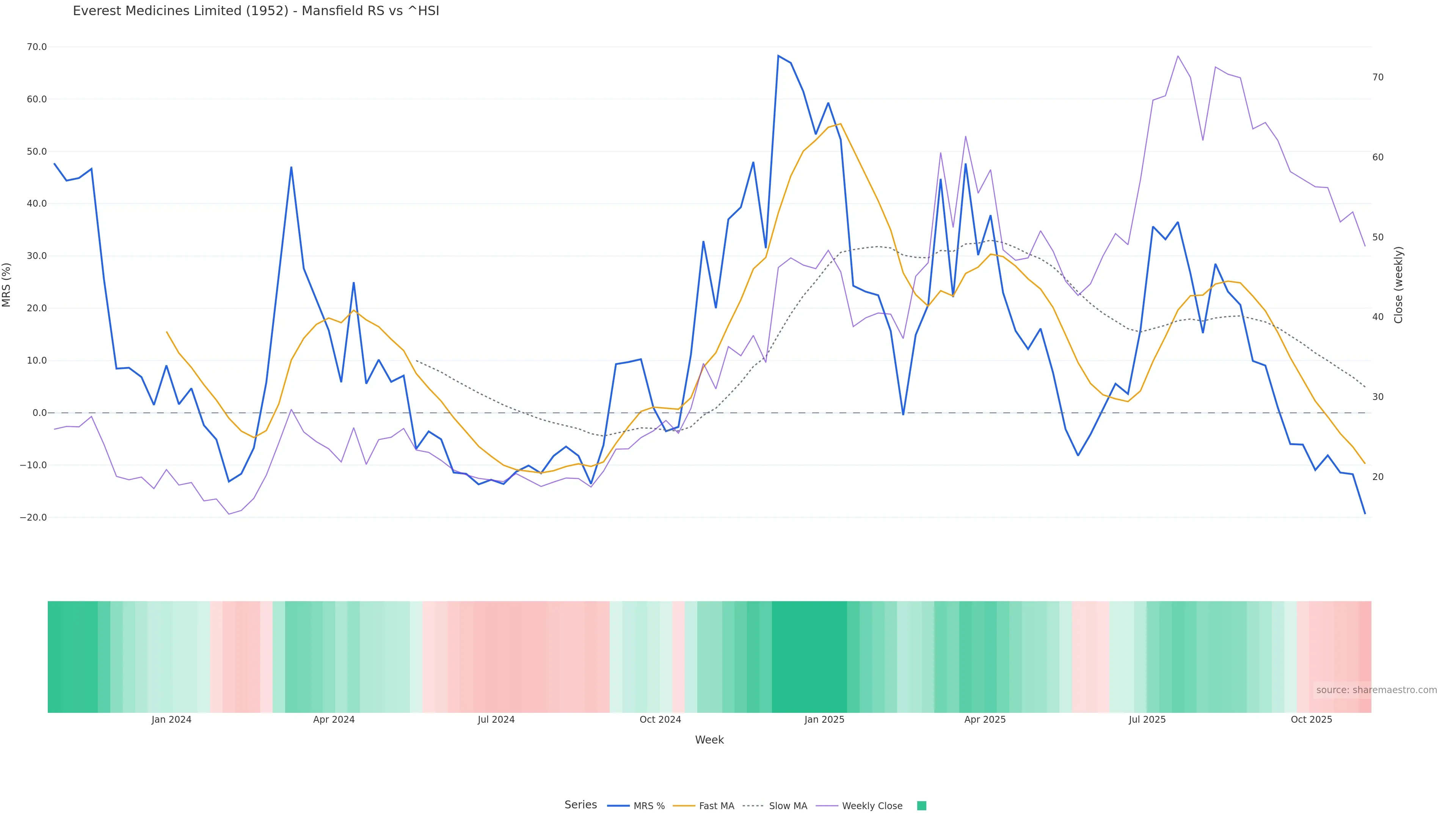The width and height of the screenshot is (1456, 819).
Task: Click the green legend swatch square
Action: click(921, 806)
